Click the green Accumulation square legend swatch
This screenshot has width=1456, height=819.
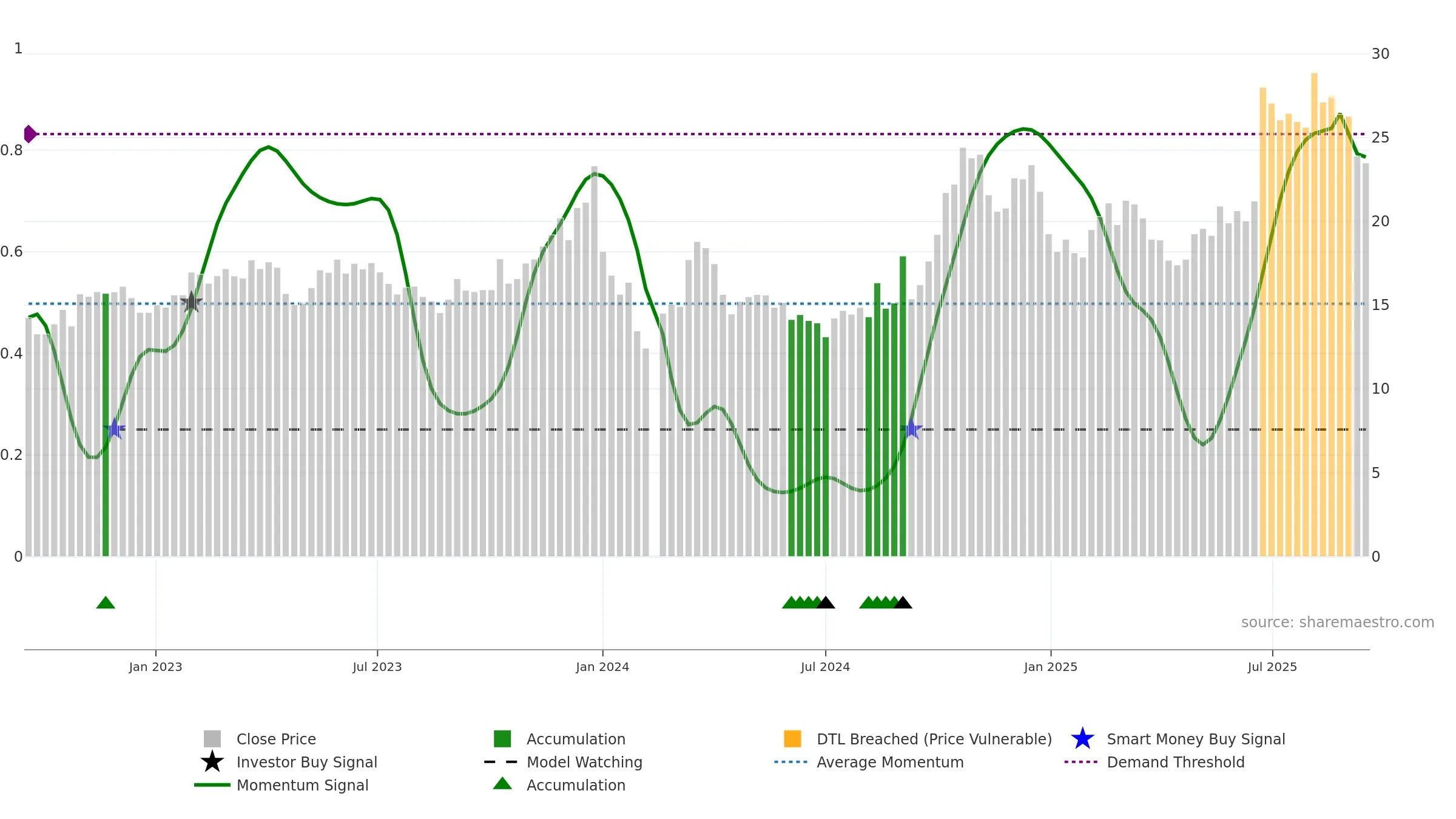click(502, 739)
